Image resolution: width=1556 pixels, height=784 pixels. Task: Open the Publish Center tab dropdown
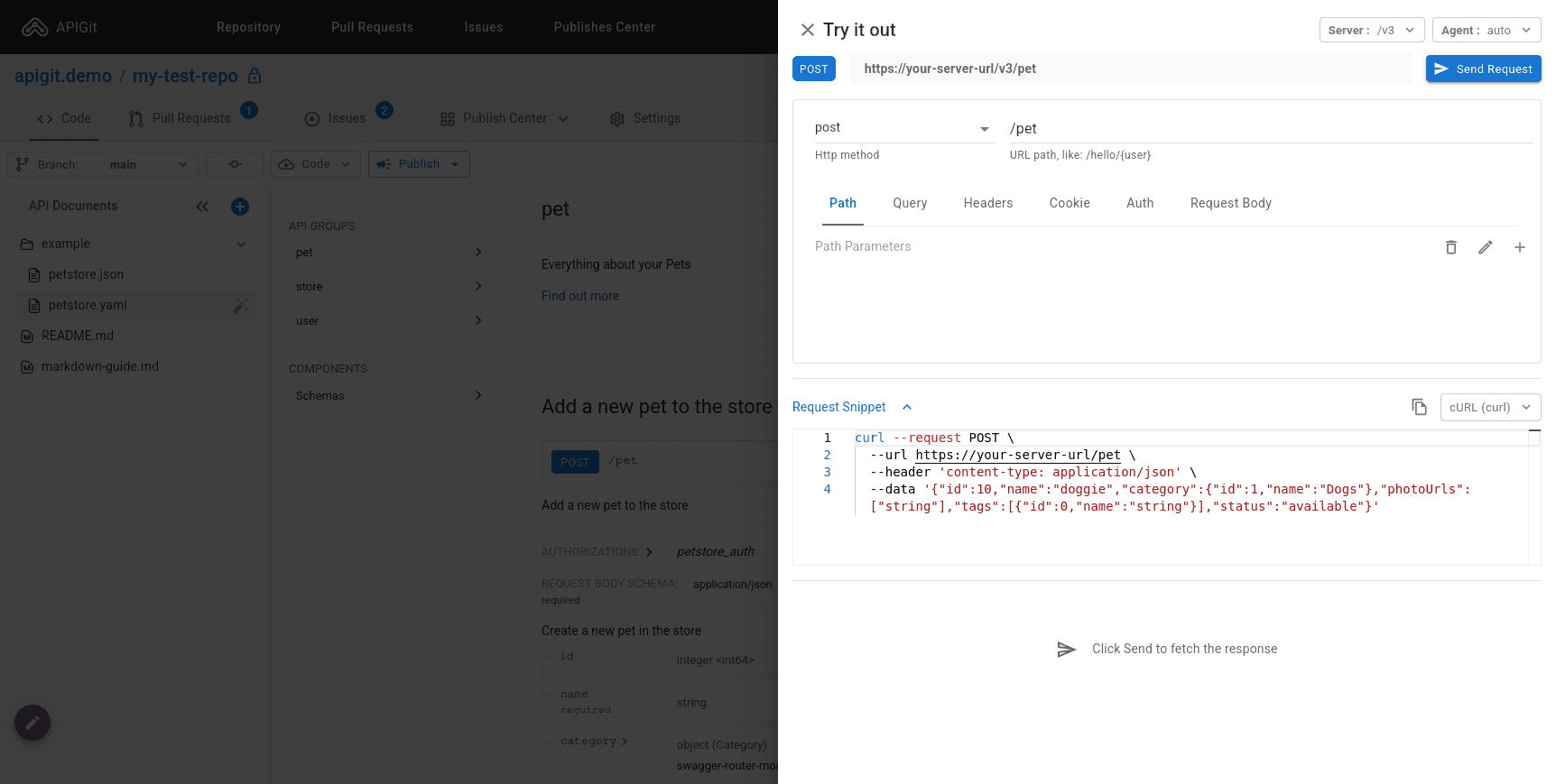coord(504,118)
